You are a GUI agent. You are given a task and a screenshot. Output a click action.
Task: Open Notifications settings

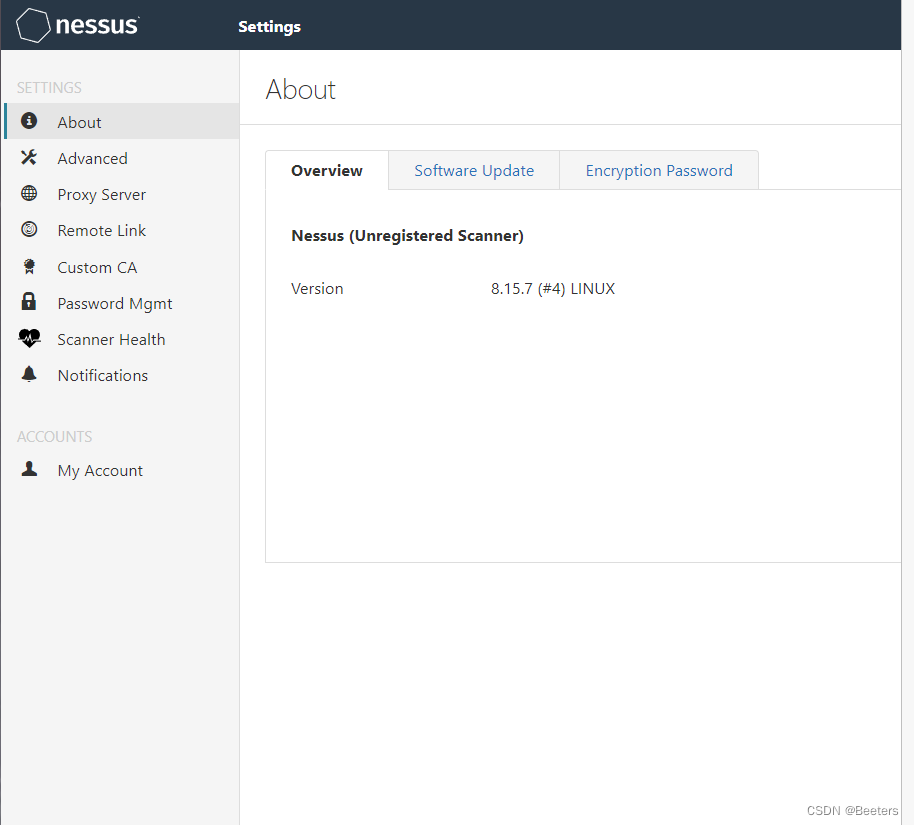pos(122,375)
